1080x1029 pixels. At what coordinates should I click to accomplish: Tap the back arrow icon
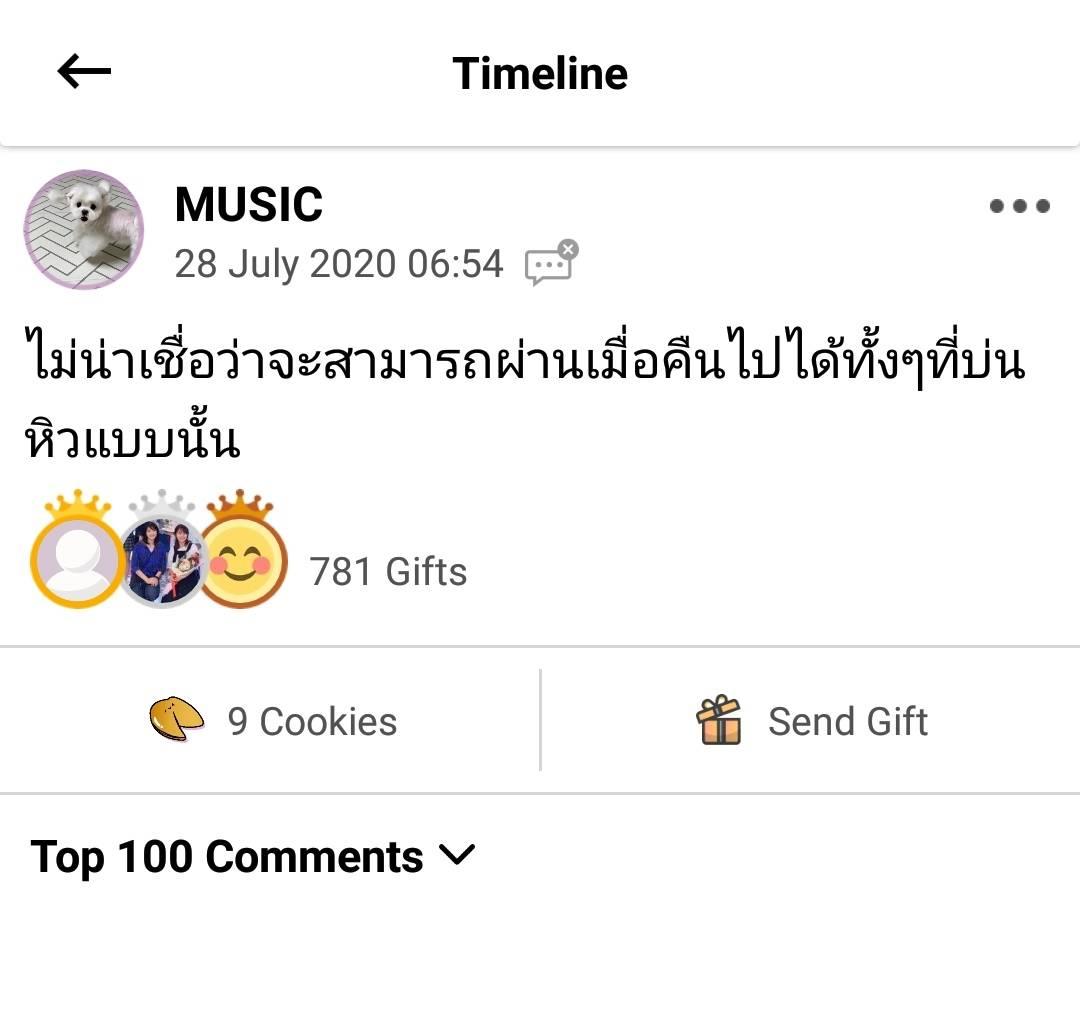(84, 71)
